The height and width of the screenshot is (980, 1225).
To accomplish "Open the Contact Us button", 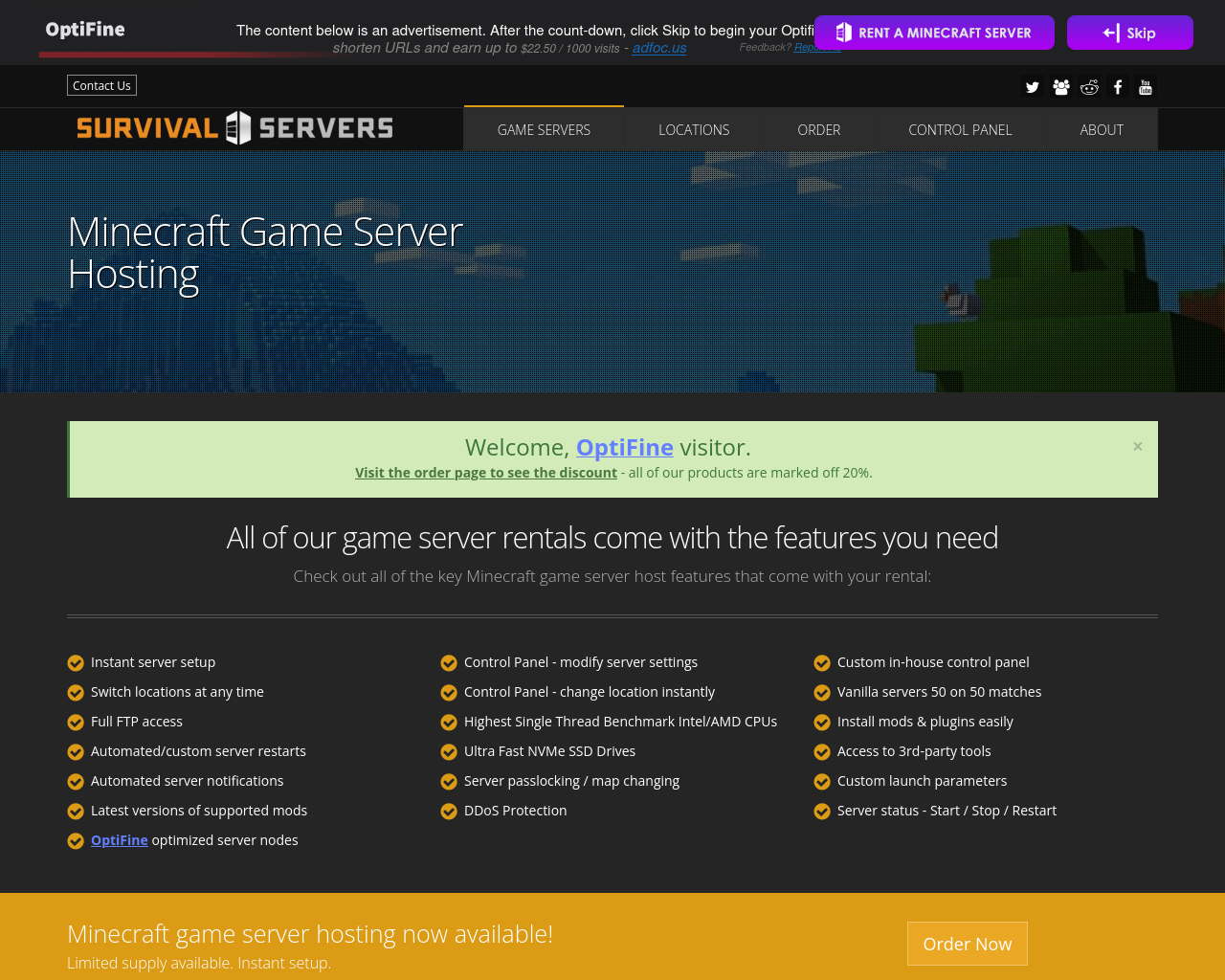I will pyautogui.click(x=101, y=85).
